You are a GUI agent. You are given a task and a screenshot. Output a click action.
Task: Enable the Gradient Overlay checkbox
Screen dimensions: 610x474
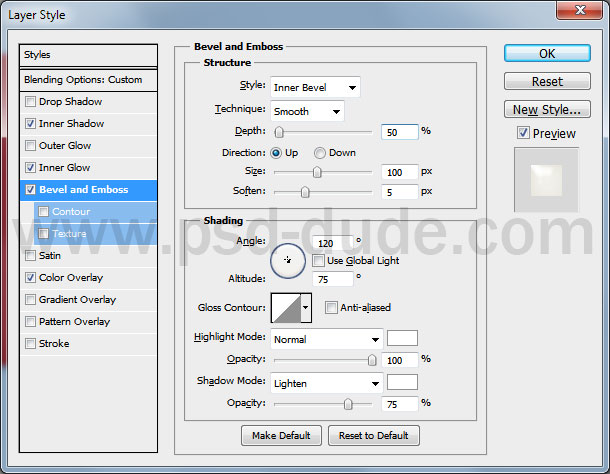click(x=30, y=300)
